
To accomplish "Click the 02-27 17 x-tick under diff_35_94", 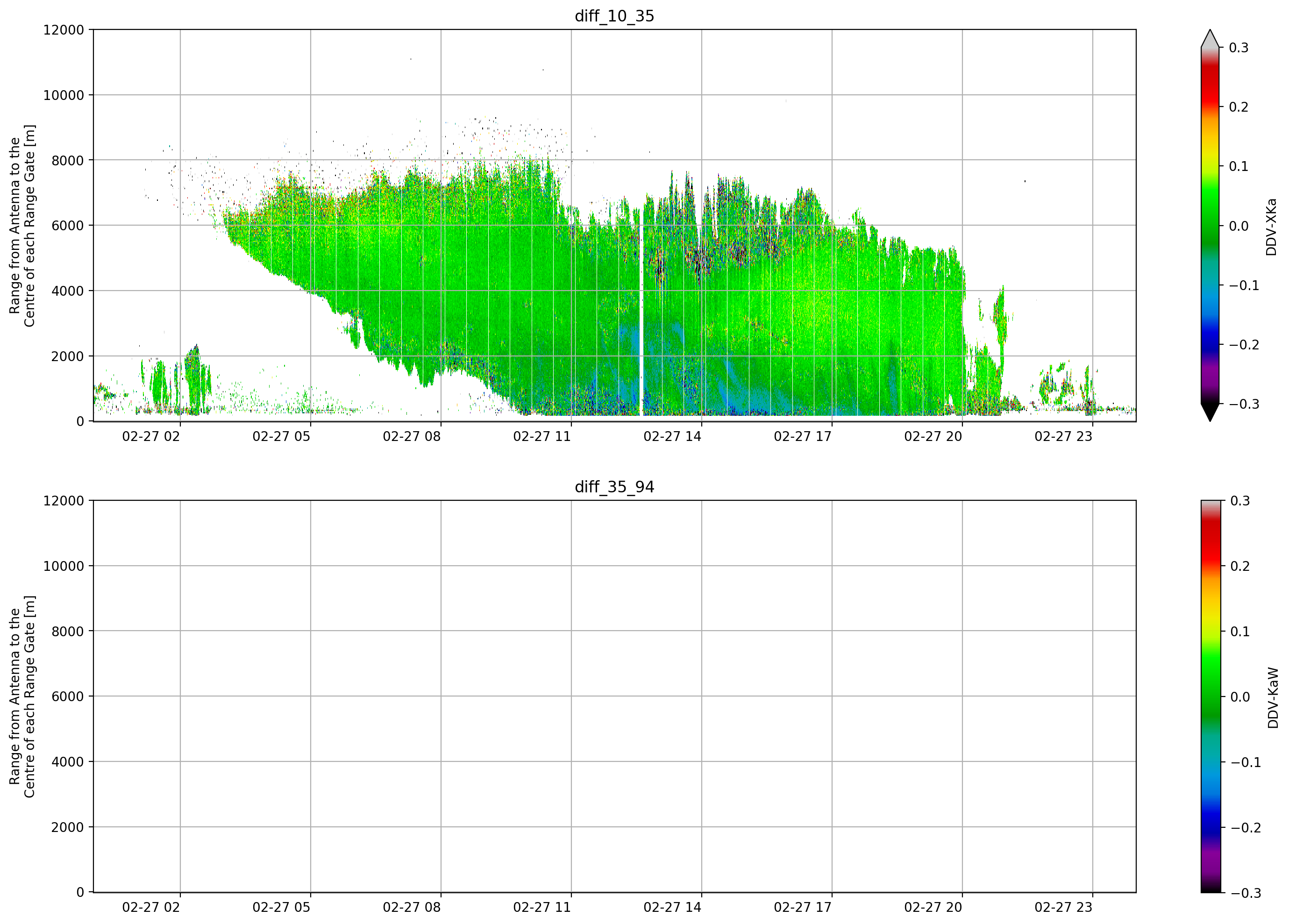I will pos(803,908).
